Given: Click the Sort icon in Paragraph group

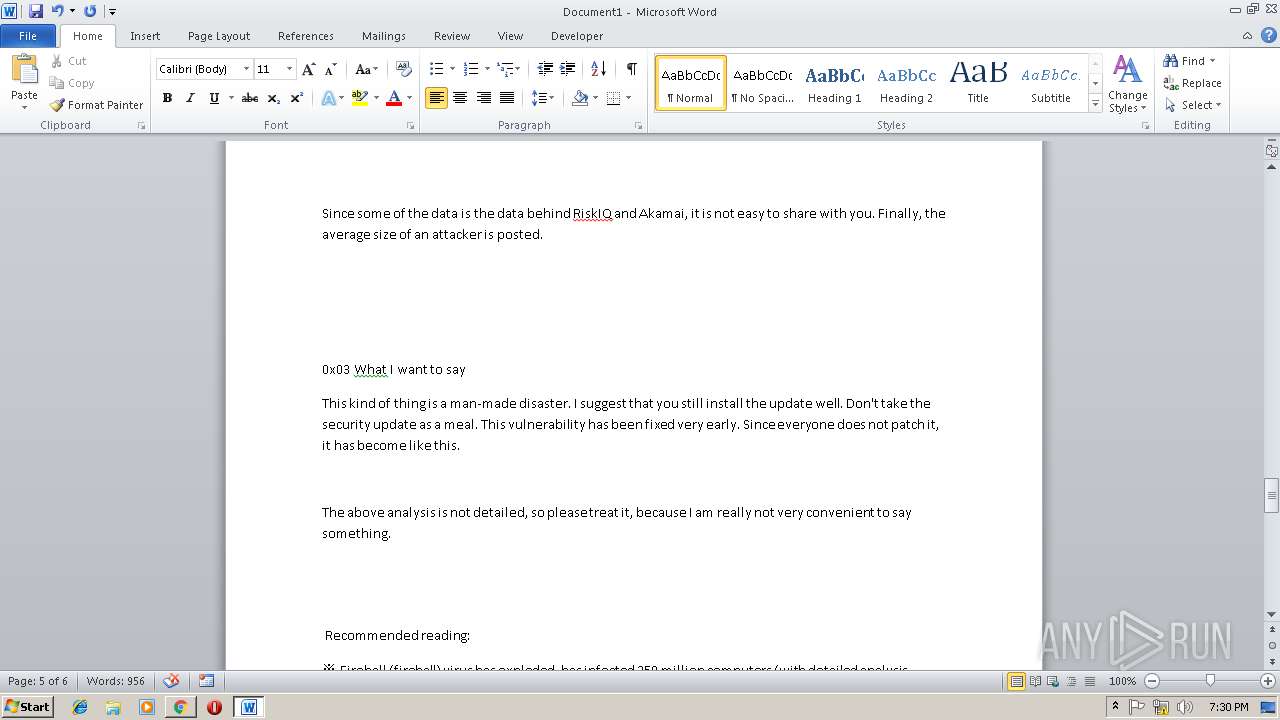Looking at the screenshot, I should pyautogui.click(x=598, y=69).
